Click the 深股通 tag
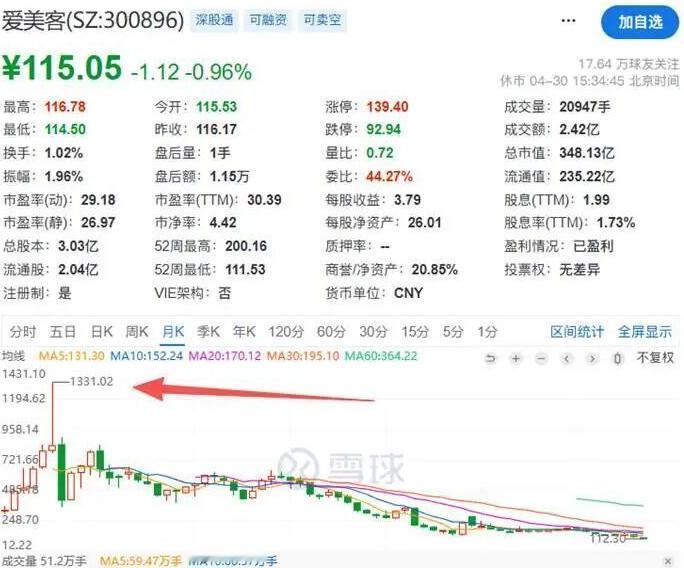684x568 pixels. (214, 20)
